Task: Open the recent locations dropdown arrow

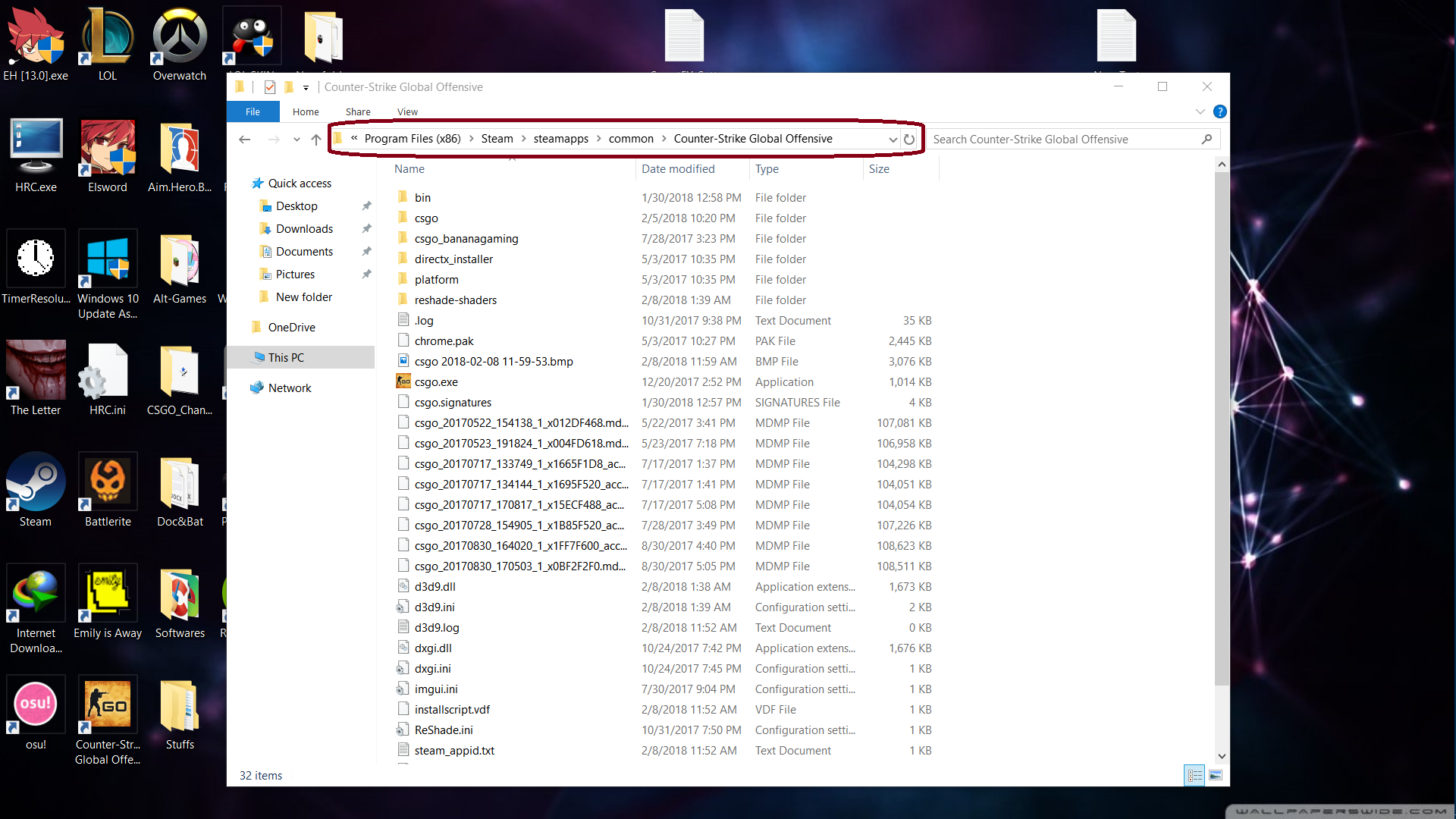Action: point(297,139)
